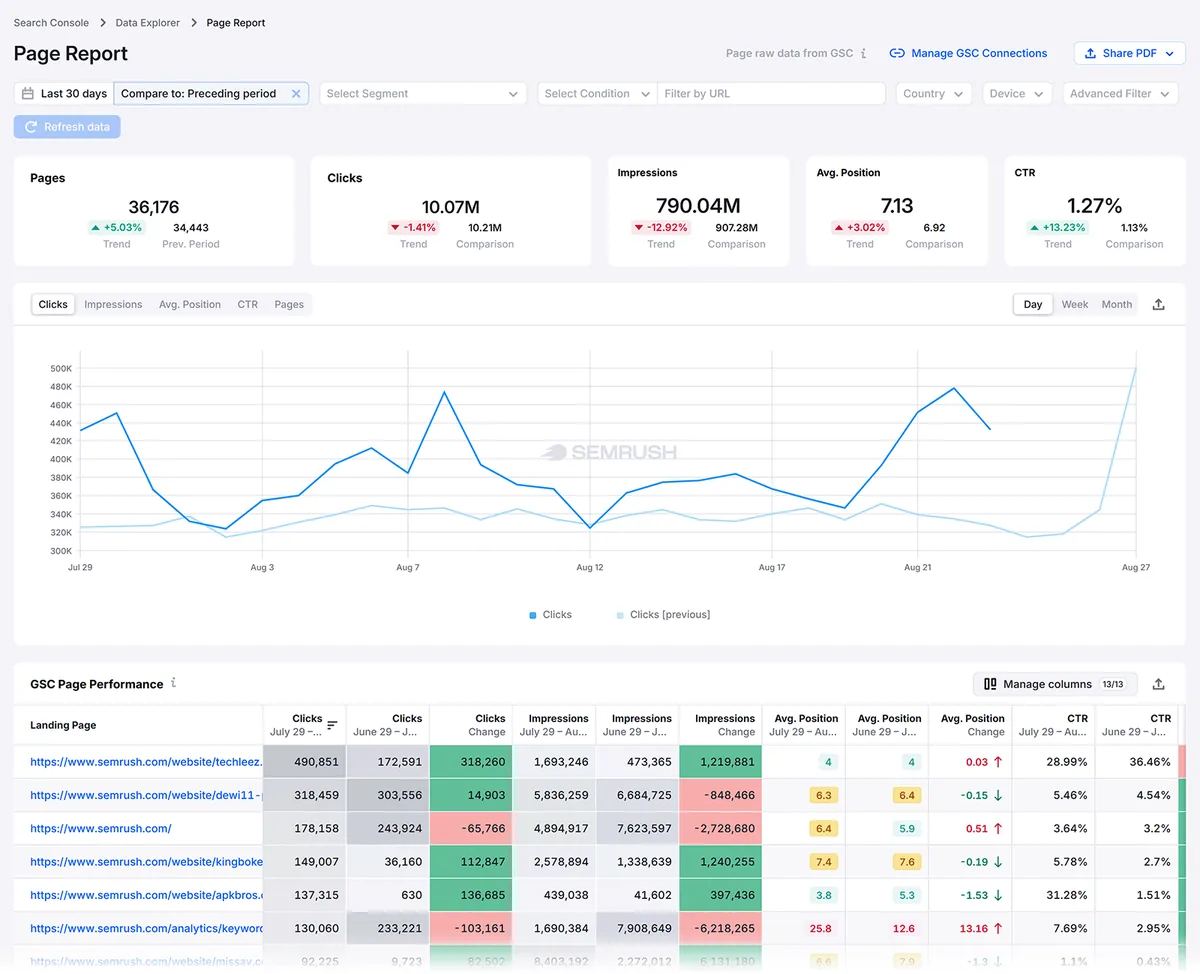Viewport: 1200px width, 974px height.
Task: Set chart granularity to Week
Action: (1075, 305)
